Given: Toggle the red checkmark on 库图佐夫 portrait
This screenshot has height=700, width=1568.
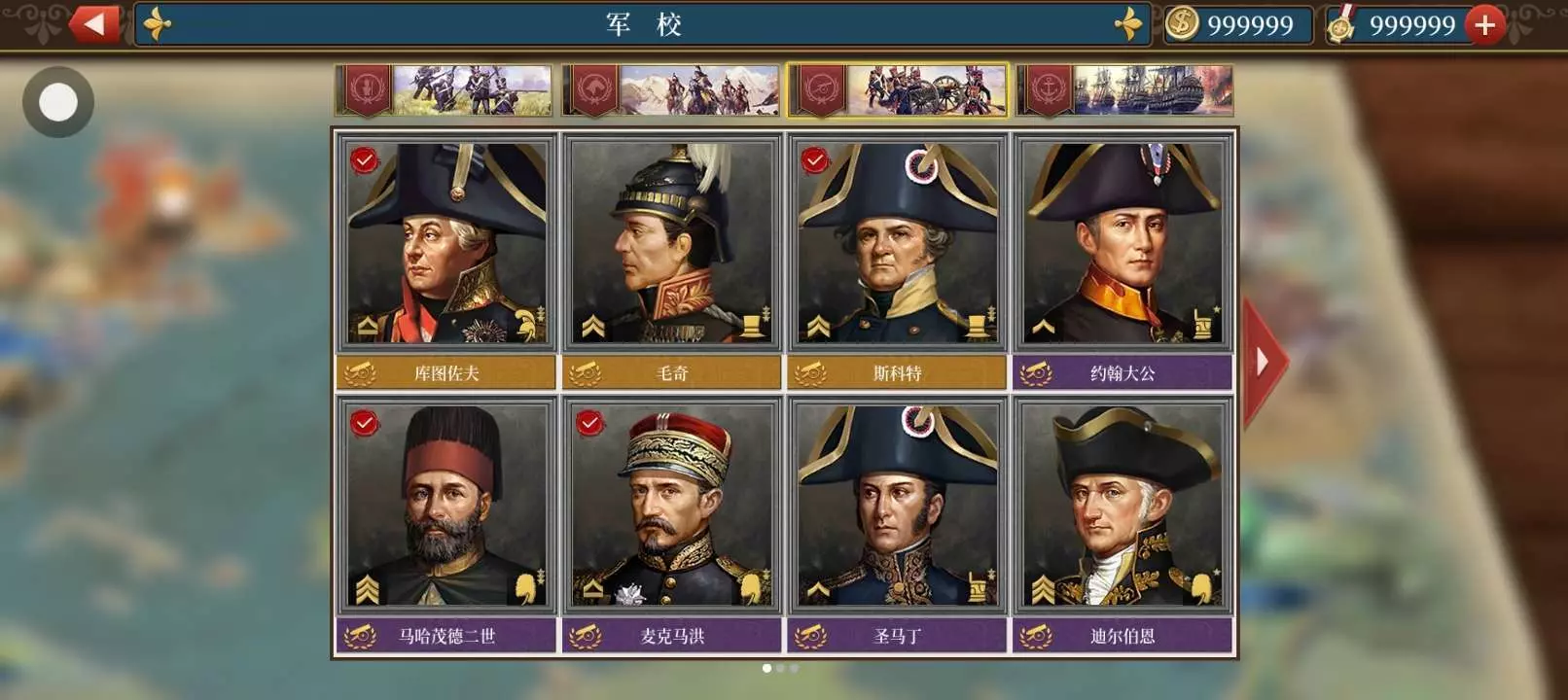Looking at the screenshot, I should pos(365,159).
